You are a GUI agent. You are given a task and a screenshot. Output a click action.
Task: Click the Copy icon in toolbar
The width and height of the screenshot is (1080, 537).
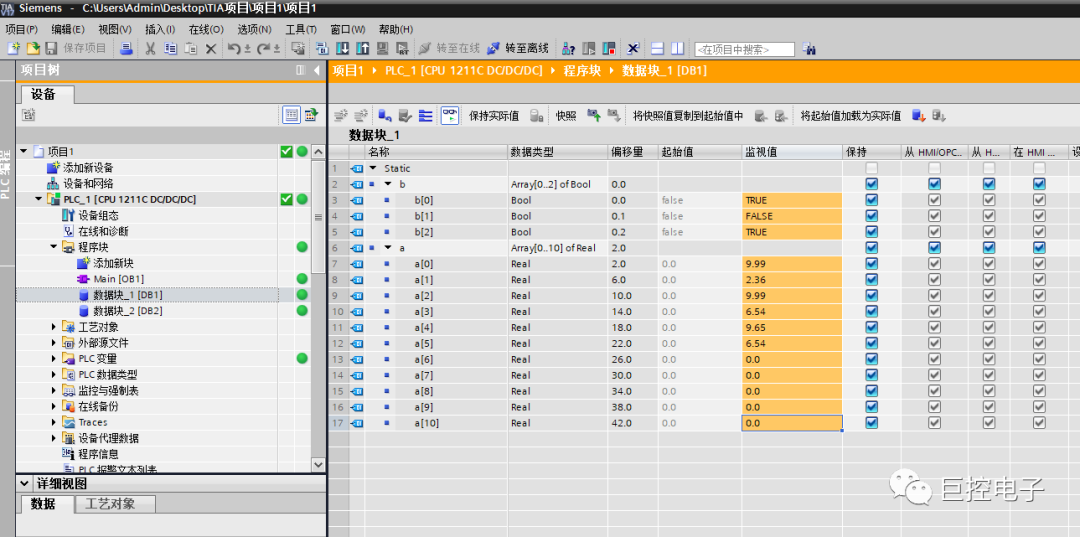click(x=170, y=49)
